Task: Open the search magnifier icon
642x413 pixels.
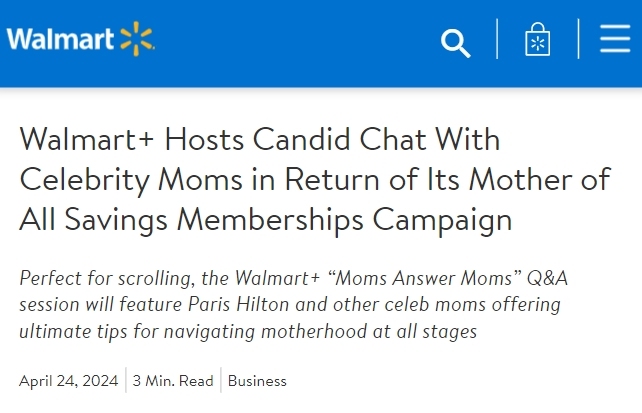Action: click(x=456, y=43)
